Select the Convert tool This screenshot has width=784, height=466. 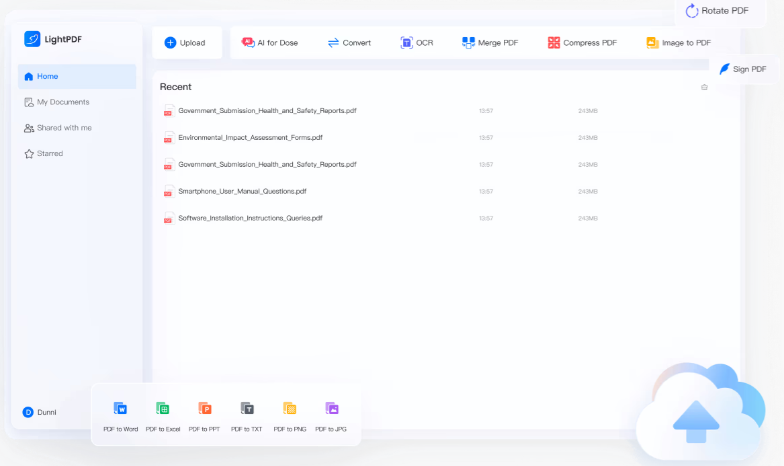coord(349,42)
